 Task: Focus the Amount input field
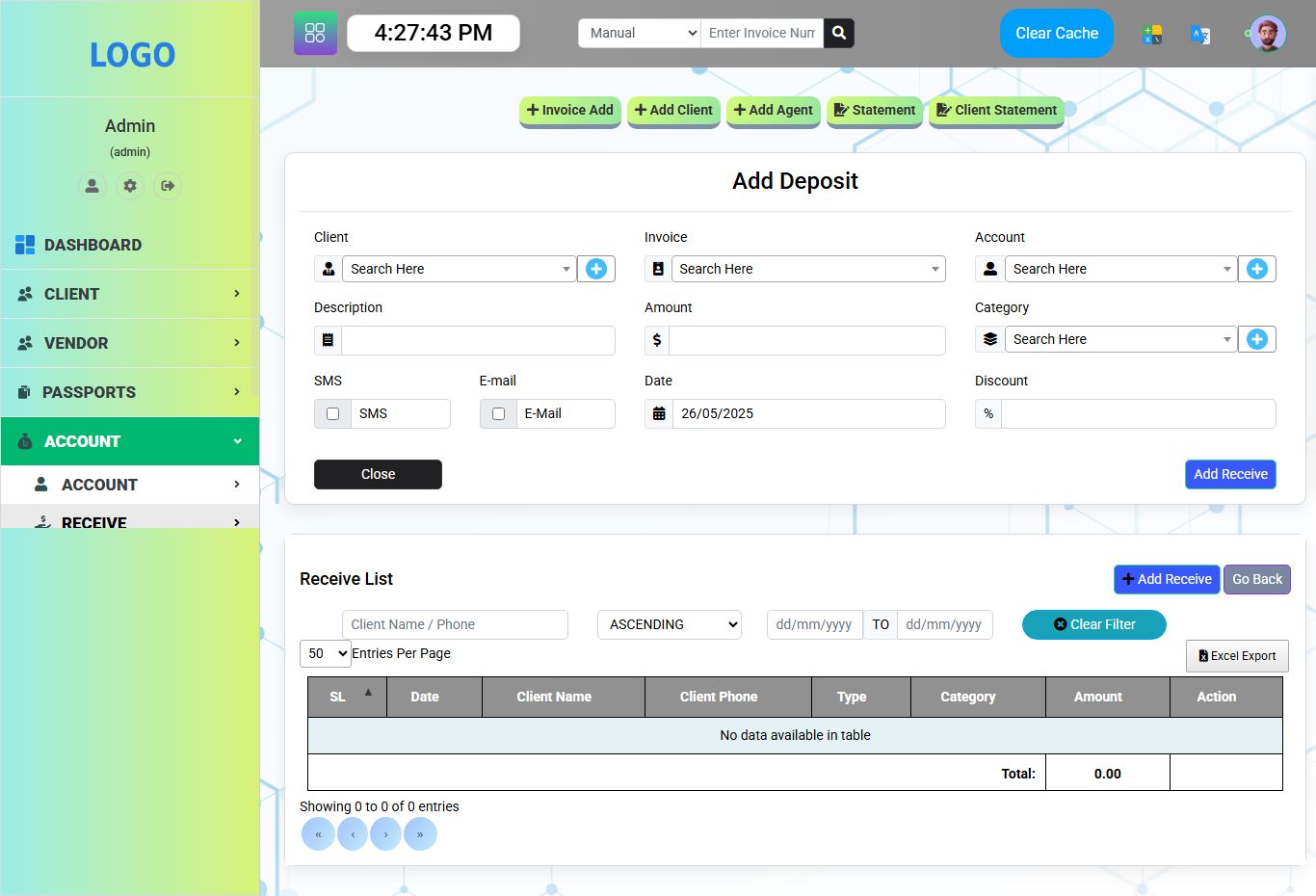point(807,340)
